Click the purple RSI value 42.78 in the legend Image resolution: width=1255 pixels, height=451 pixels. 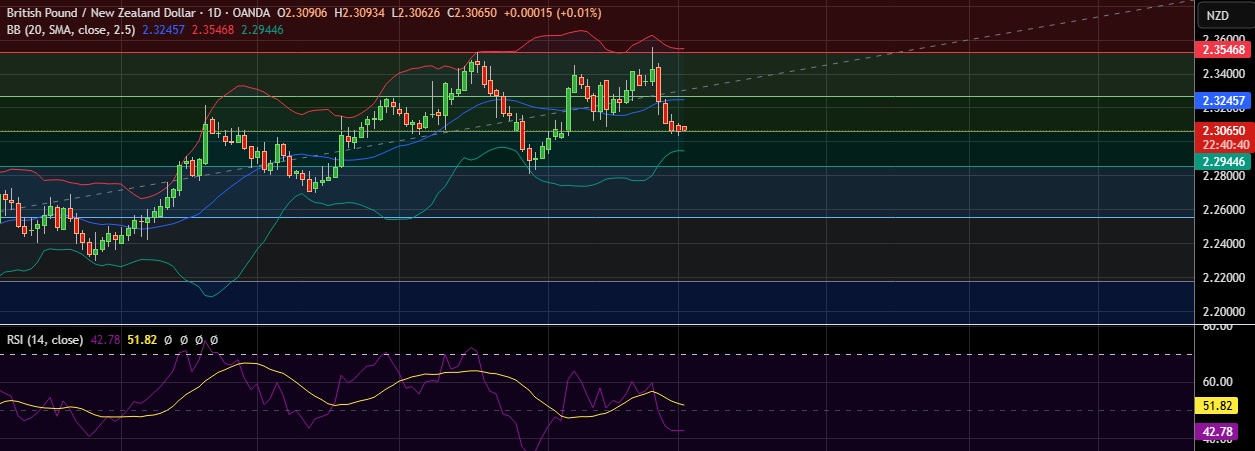tap(106, 340)
